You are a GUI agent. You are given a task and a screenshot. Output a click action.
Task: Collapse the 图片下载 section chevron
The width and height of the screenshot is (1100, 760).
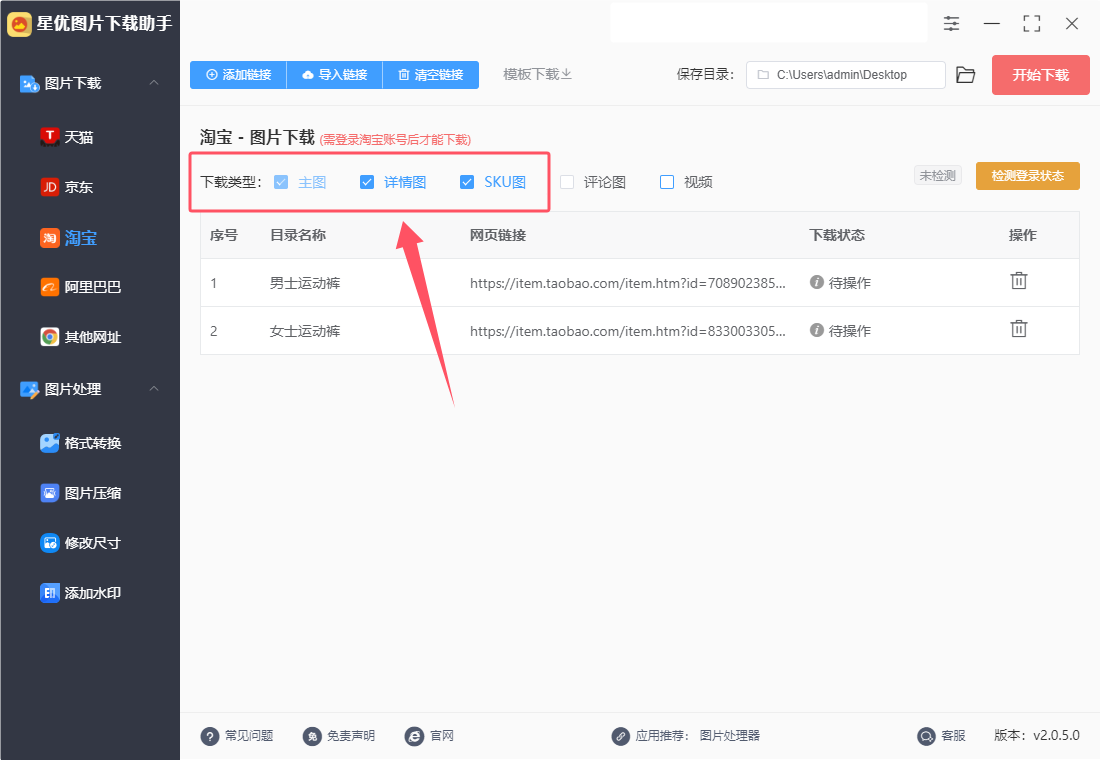tap(154, 83)
